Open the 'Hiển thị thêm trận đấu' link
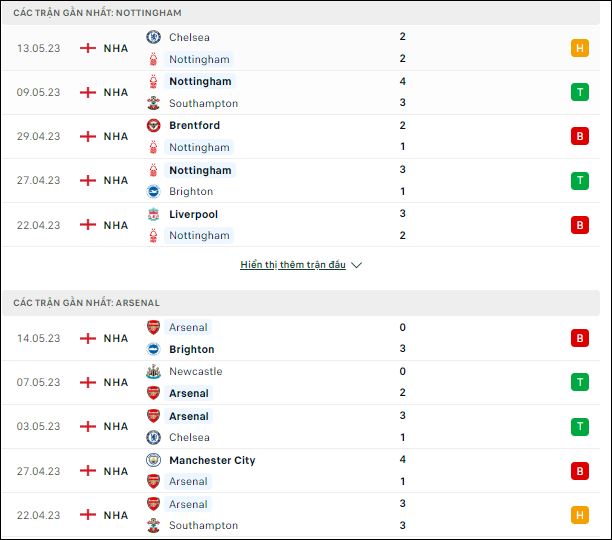The width and height of the screenshot is (612, 540). 293,265
